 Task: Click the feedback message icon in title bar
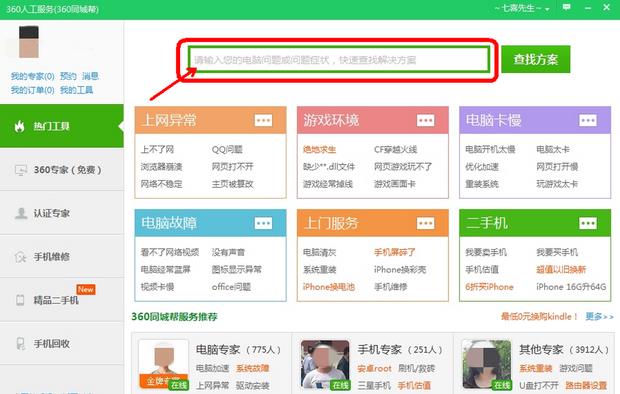pyautogui.click(x=567, y=7)
